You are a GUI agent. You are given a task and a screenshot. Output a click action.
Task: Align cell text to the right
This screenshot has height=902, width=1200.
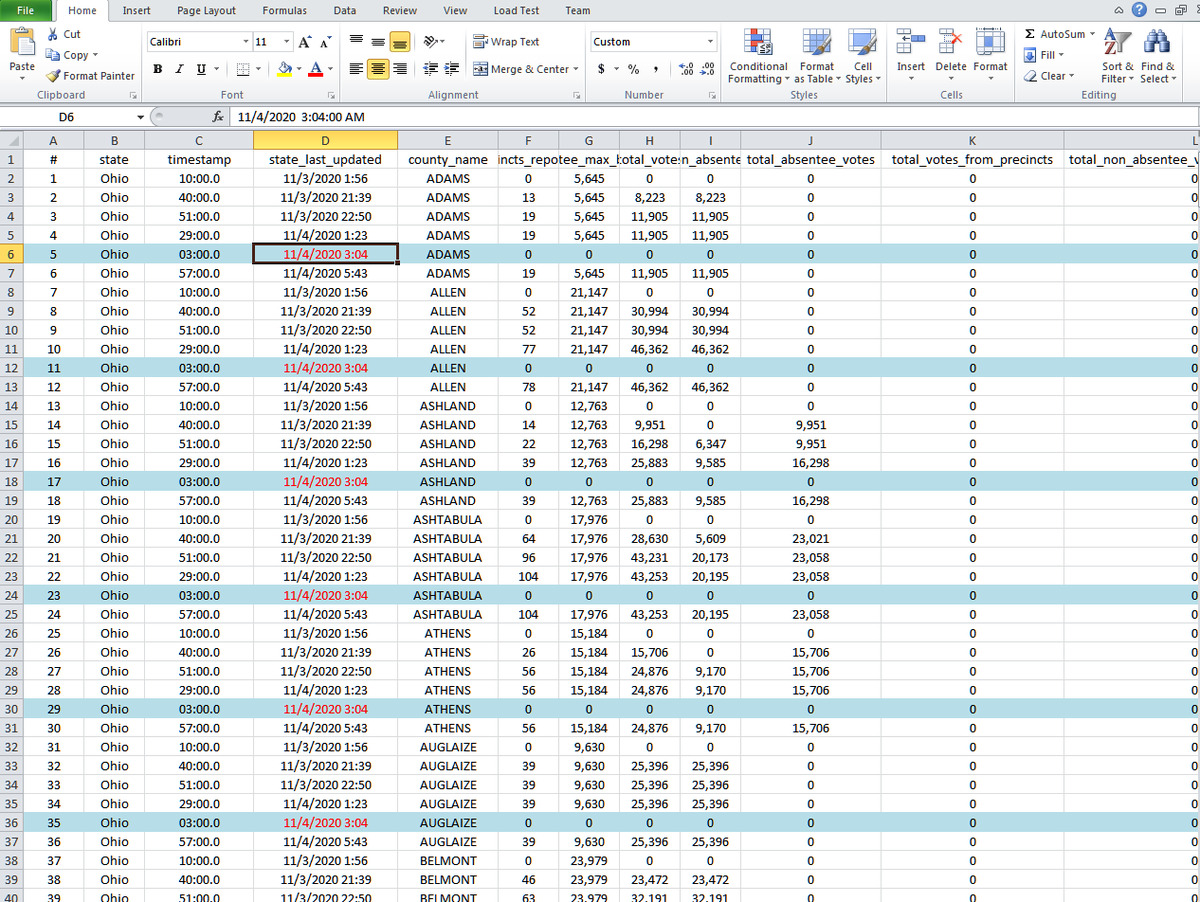(399, 69)
